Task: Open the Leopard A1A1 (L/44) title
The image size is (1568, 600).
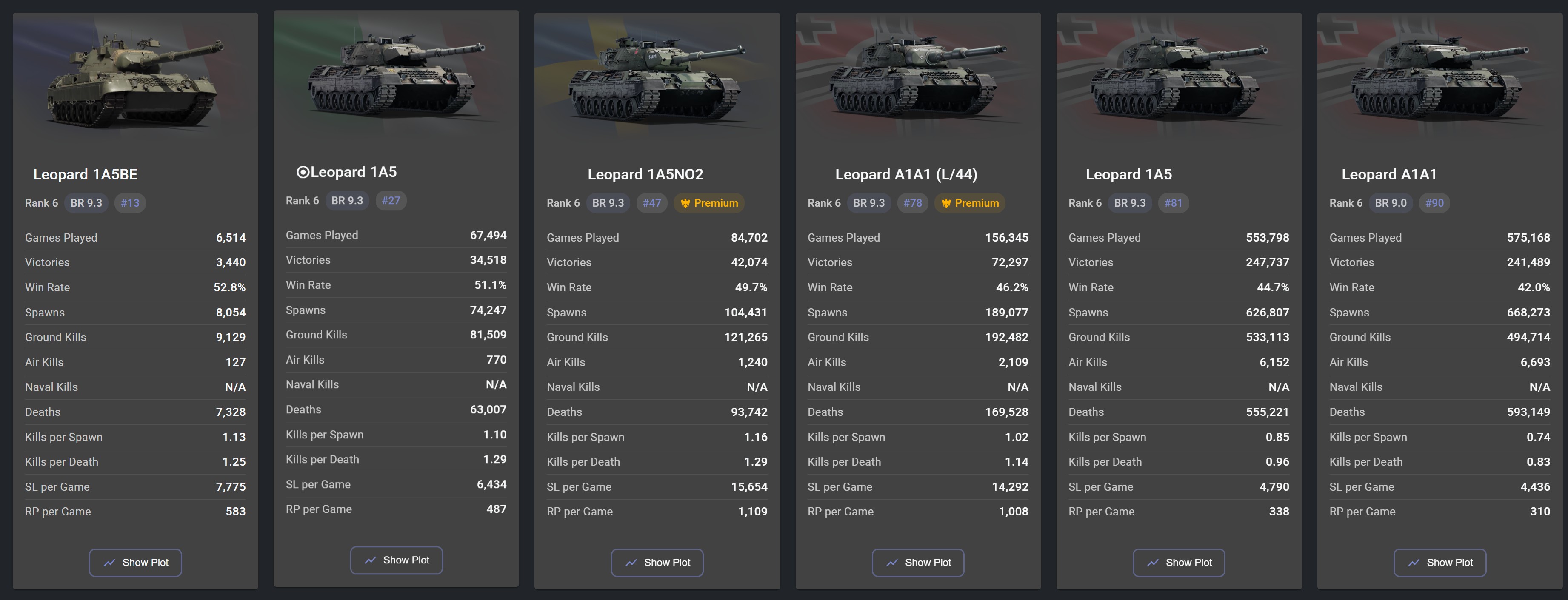Action: pos(906,175)
